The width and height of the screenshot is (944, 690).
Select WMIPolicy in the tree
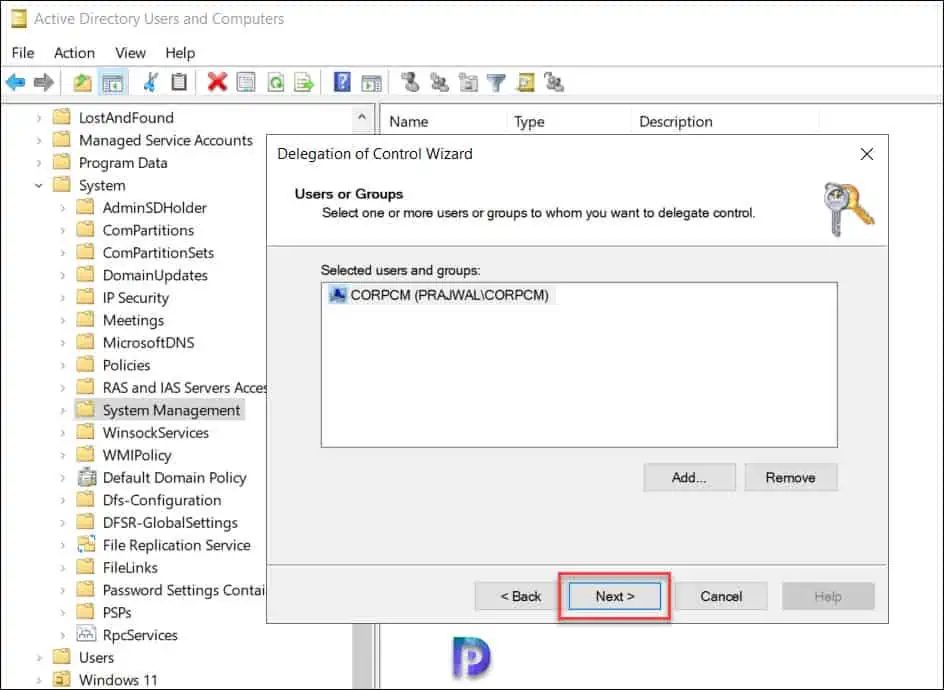coord(137,455)
